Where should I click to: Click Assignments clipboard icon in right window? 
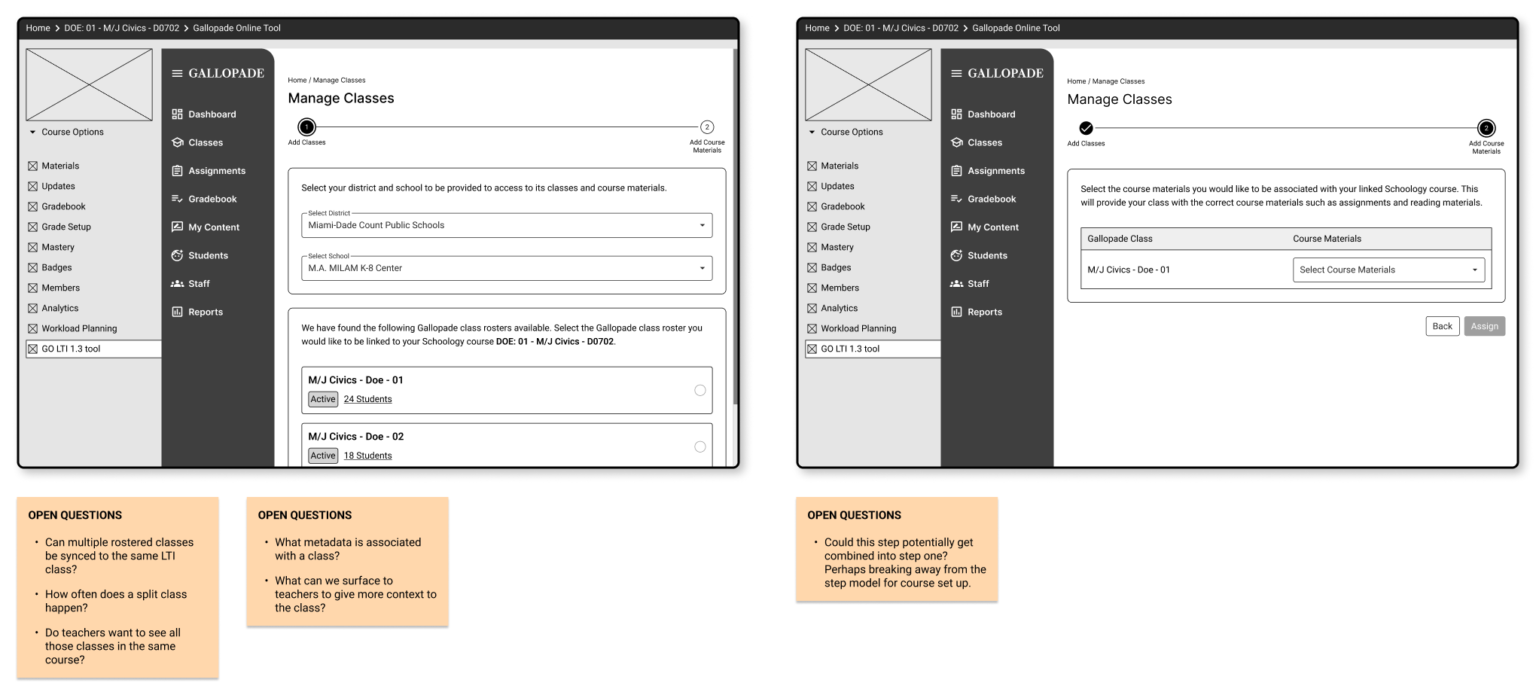pos(956,171)
